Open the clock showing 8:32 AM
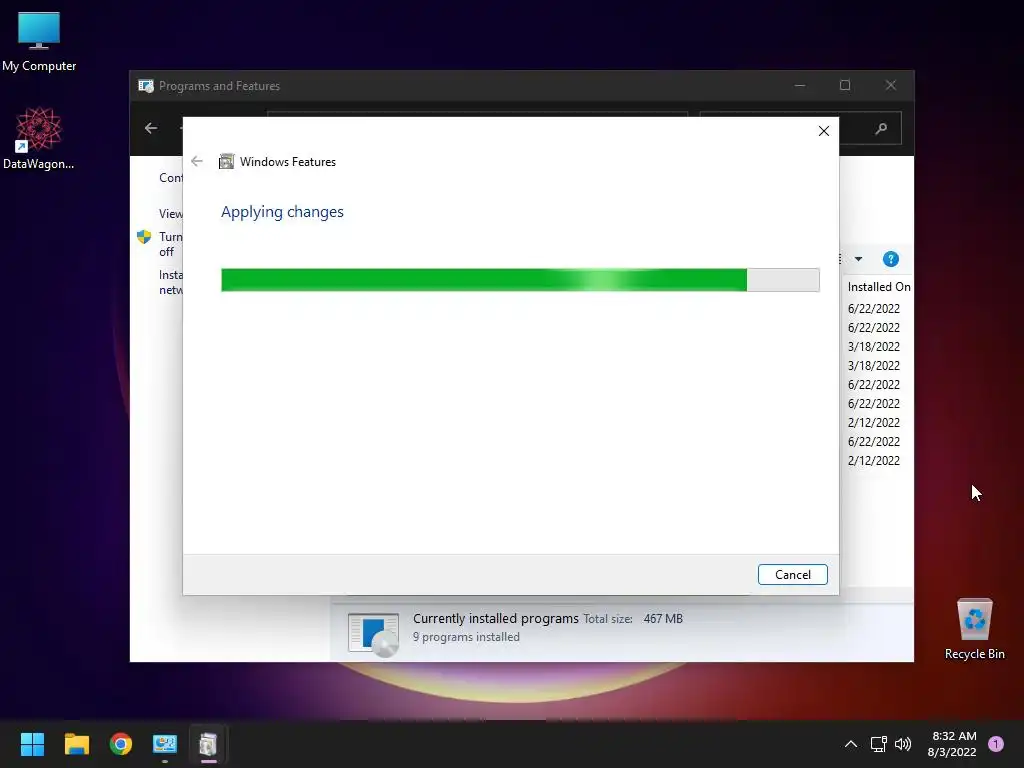 click(952, 744)
